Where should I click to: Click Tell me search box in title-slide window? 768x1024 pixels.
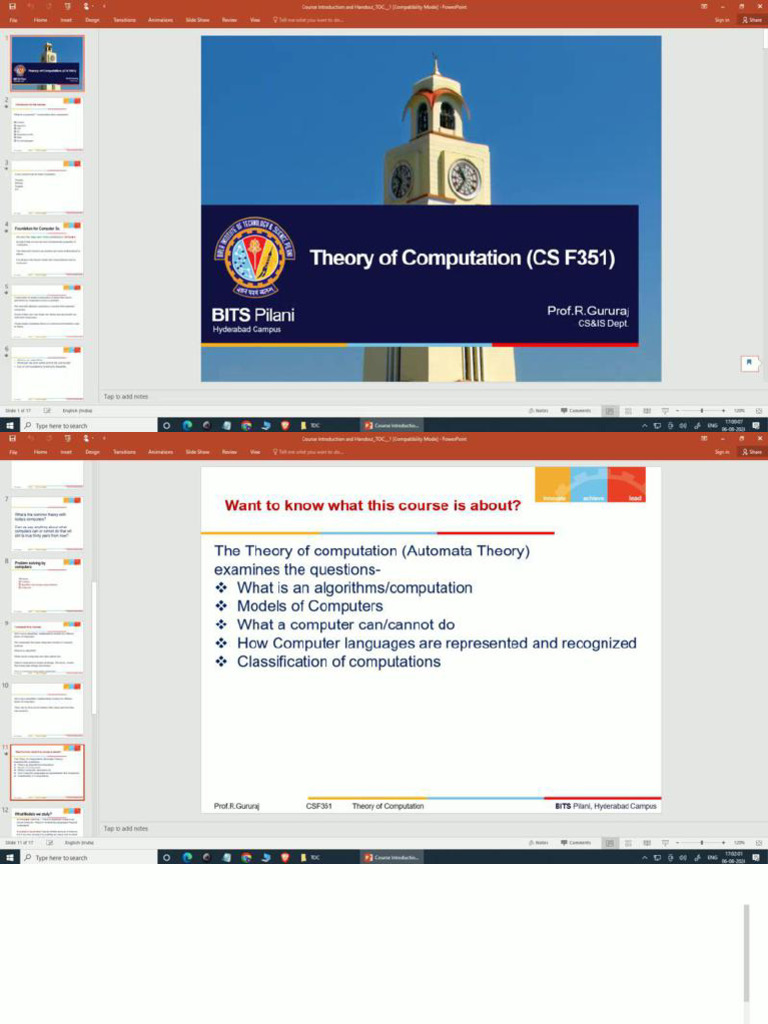(307, 20)
